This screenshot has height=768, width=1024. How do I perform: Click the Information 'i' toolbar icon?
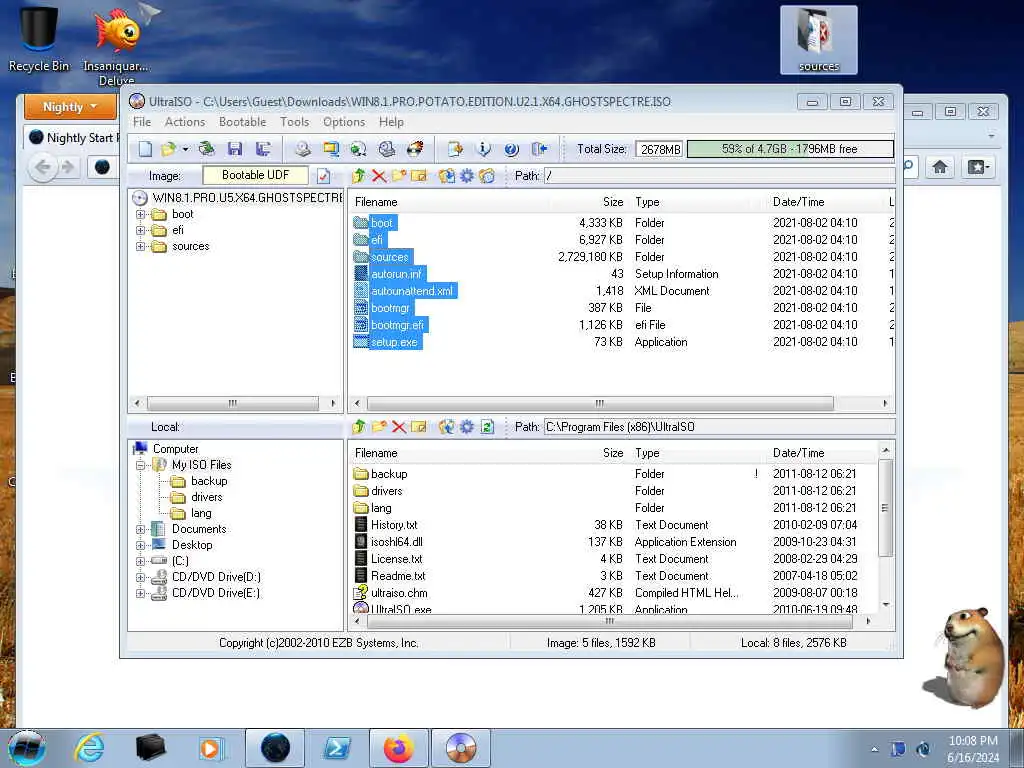coord(483,150)
